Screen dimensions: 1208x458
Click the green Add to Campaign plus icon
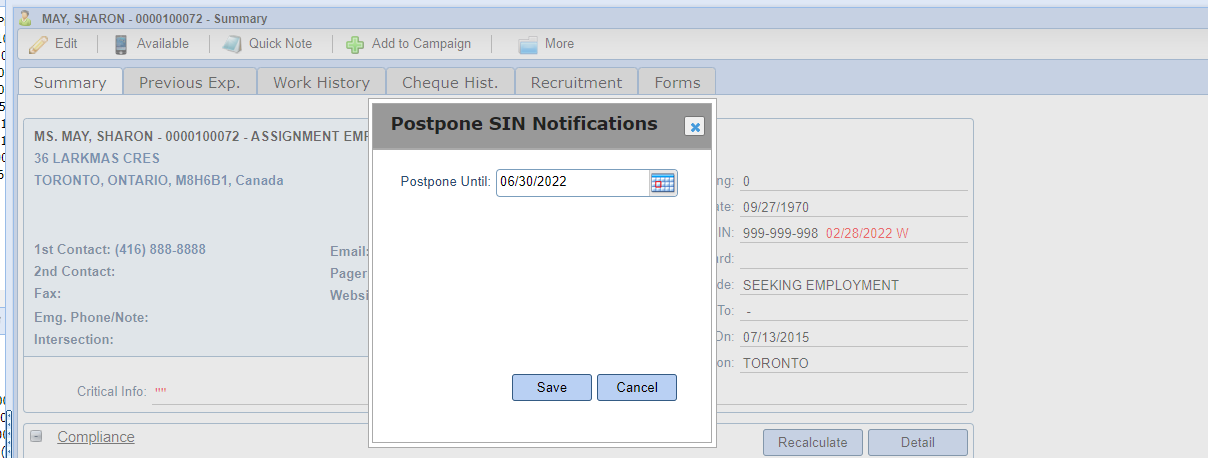355,44
